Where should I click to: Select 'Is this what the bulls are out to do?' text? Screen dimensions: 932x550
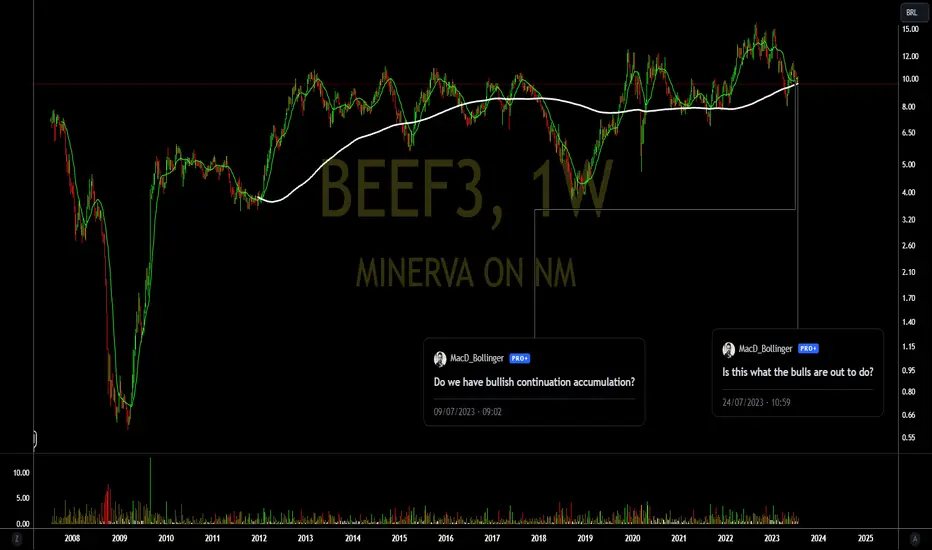point(798,372)
